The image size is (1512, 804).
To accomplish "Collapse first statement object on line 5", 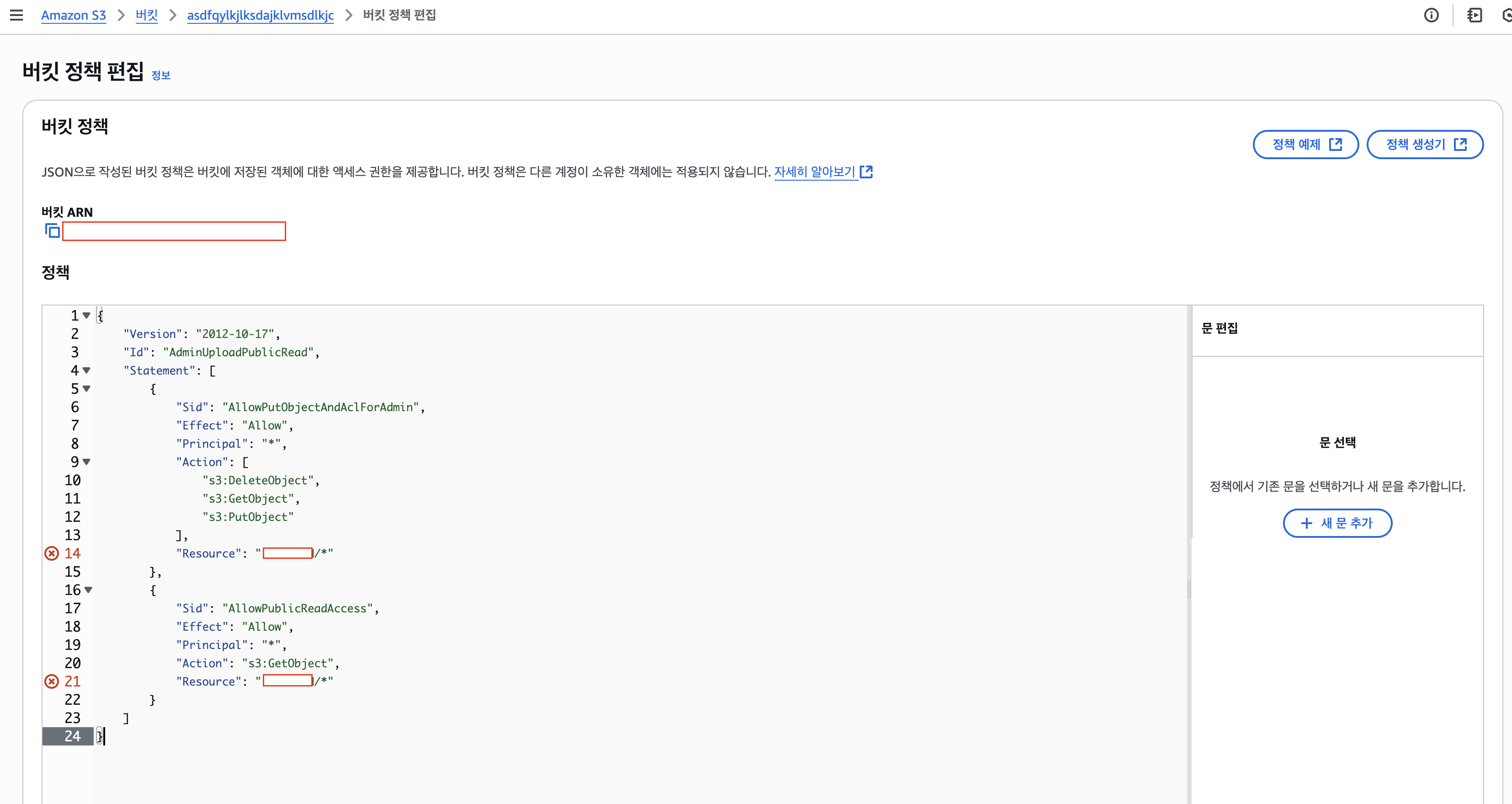I will click(87, 388).
